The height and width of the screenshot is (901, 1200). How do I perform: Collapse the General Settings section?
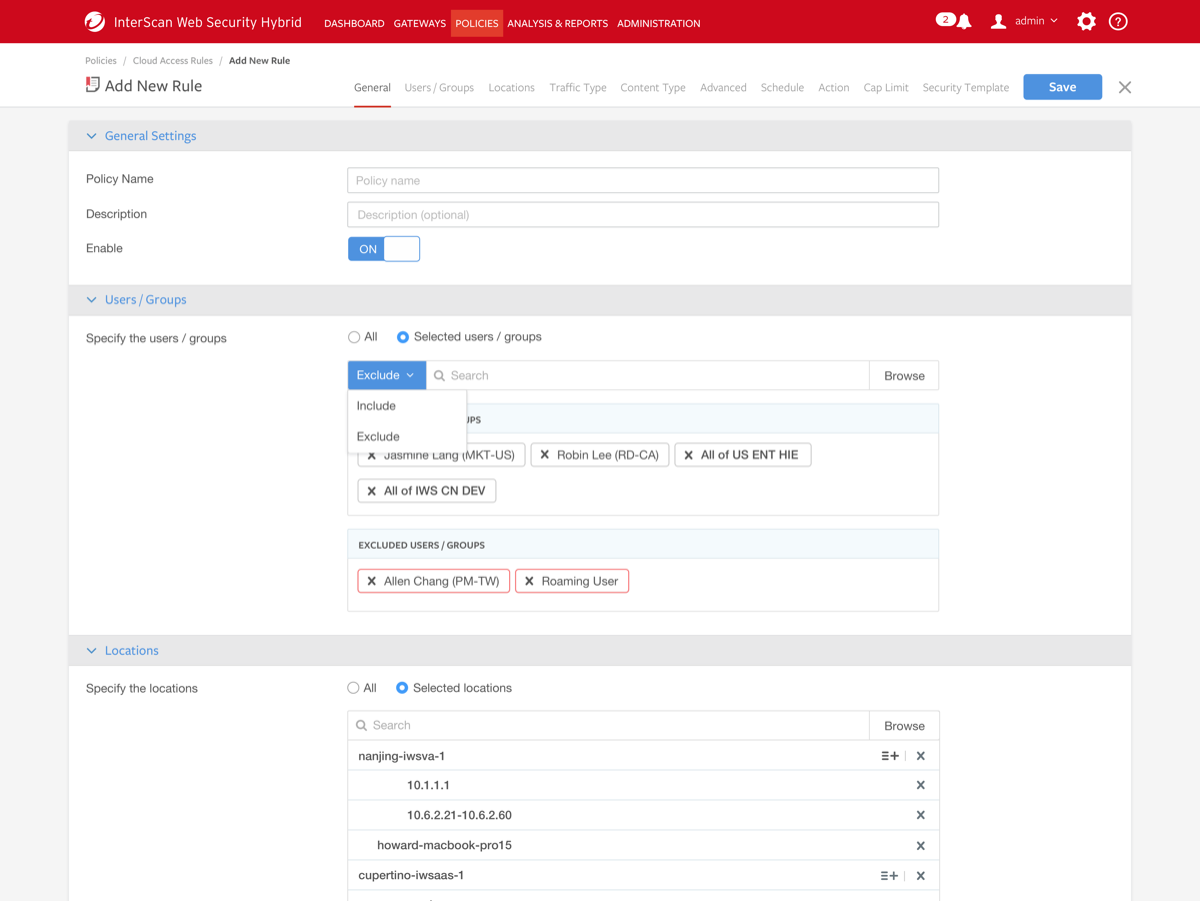92,136
